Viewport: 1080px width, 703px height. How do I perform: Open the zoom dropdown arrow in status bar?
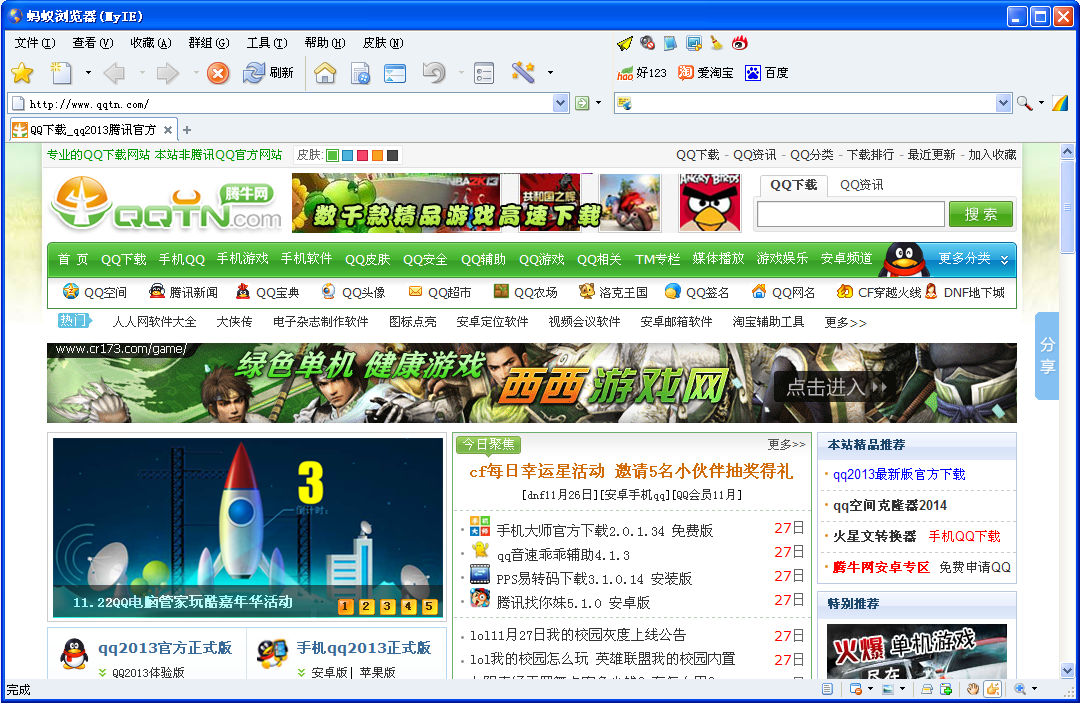point(1034,689)
